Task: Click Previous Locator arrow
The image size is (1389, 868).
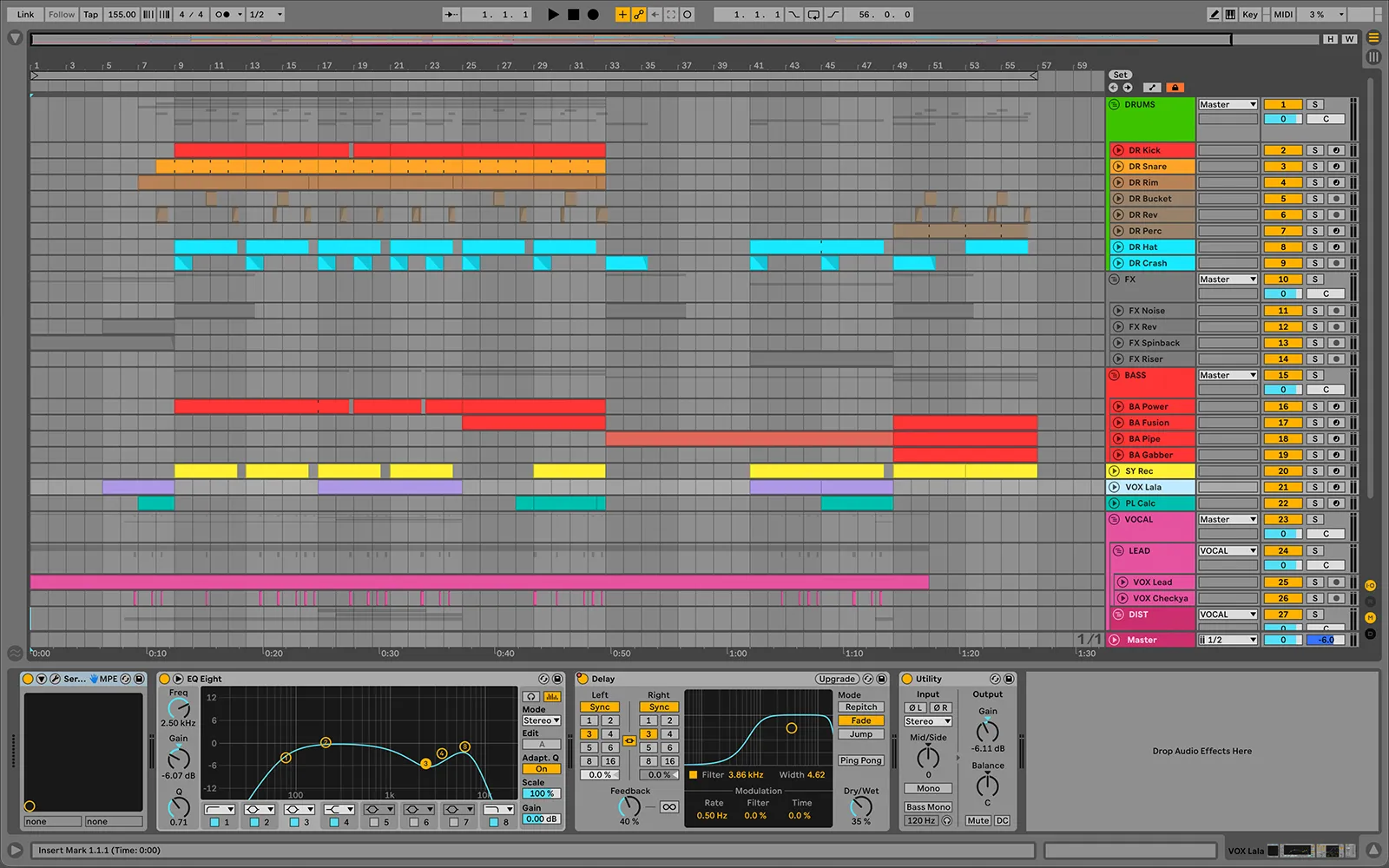Action: coord(1114,88)
